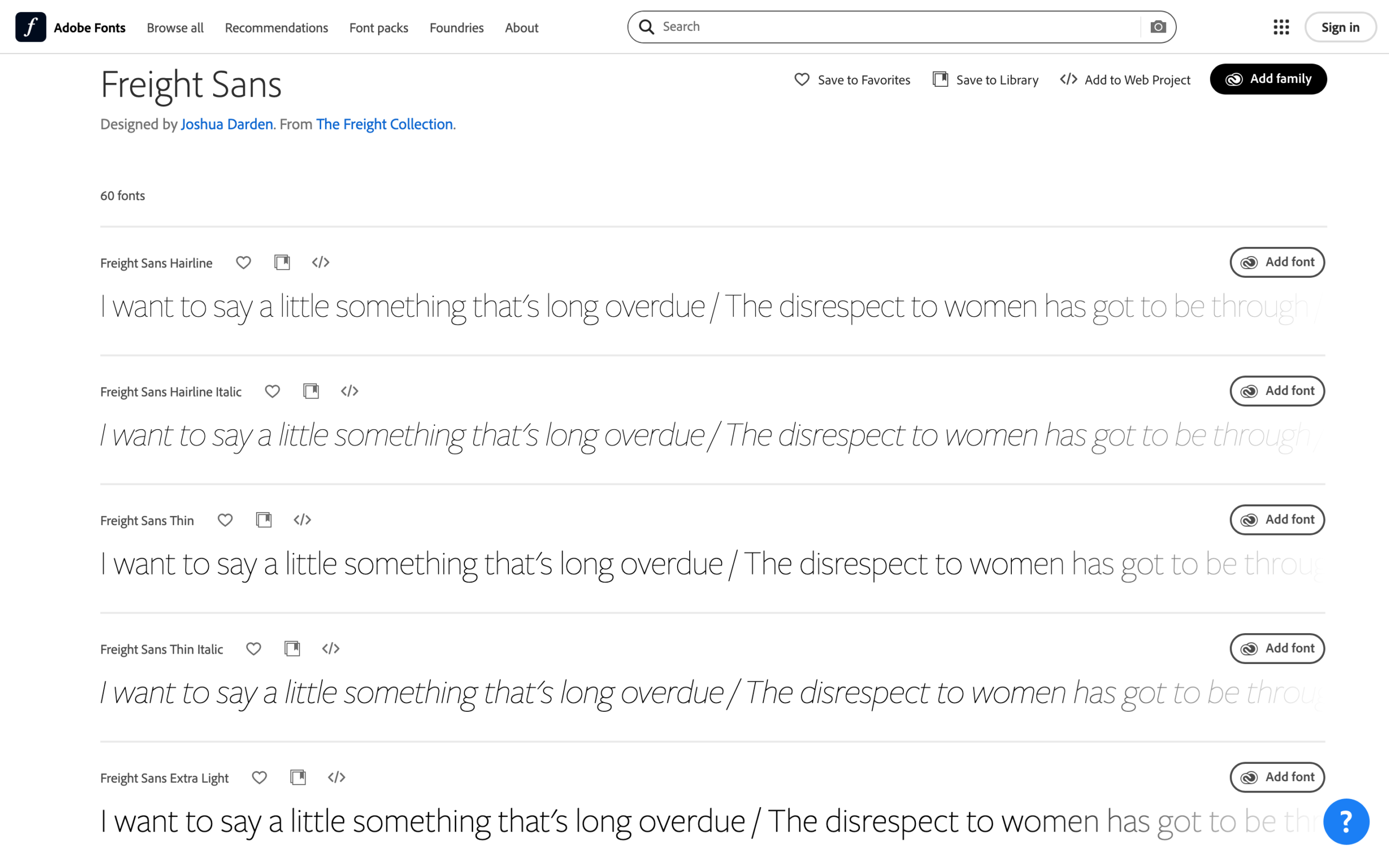Open the apps grid icon
Screen dimensions: 1389x868
tap(1281, 27)
